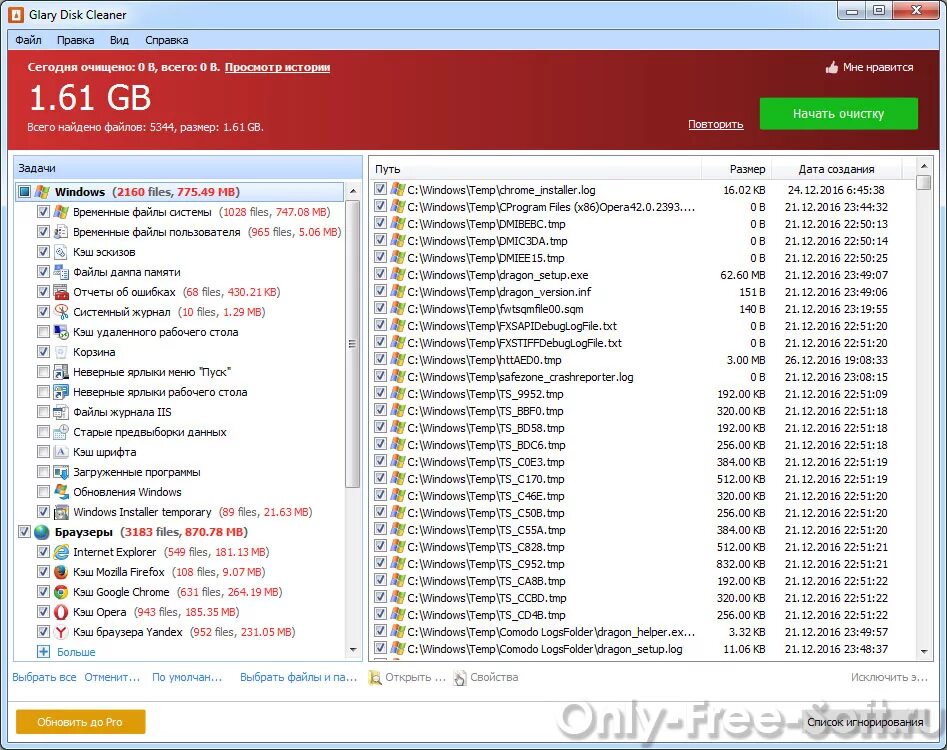Click the tasks panel vertical scrollbar thumb
Viewport: 947px width, 750px height.
[353, 344]
